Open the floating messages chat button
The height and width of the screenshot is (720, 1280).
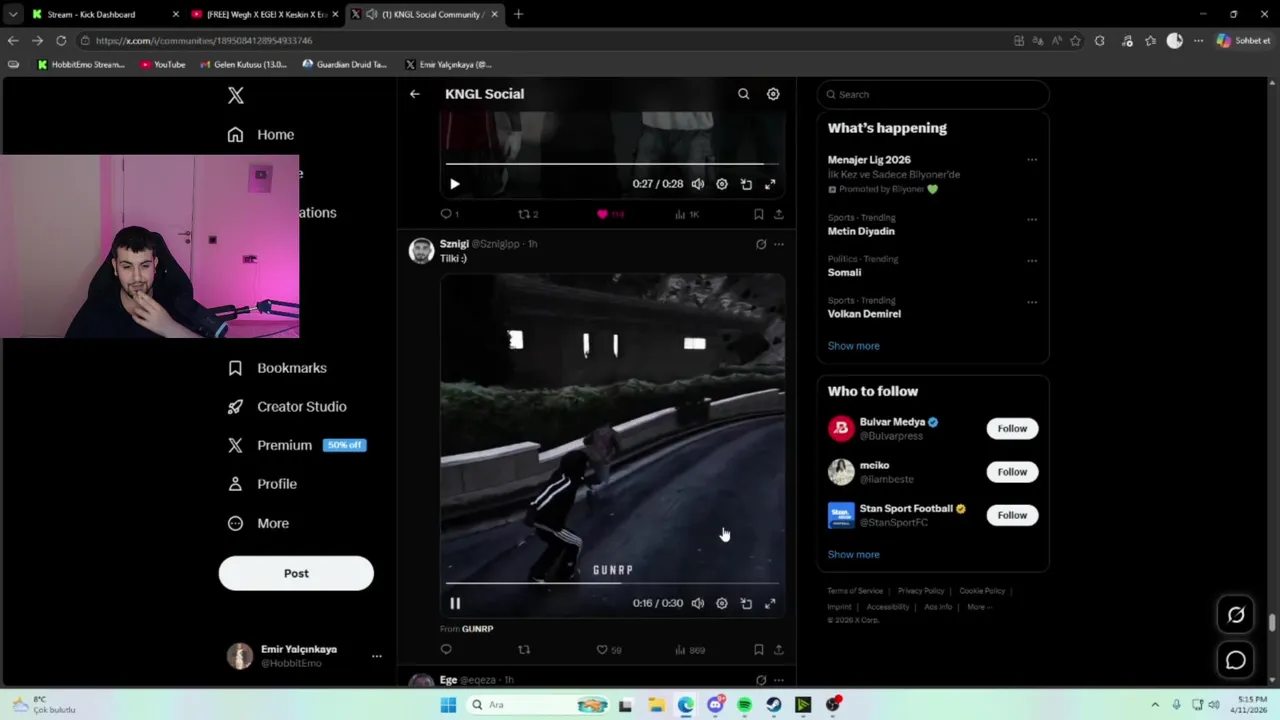click(x=1236, y=660)
